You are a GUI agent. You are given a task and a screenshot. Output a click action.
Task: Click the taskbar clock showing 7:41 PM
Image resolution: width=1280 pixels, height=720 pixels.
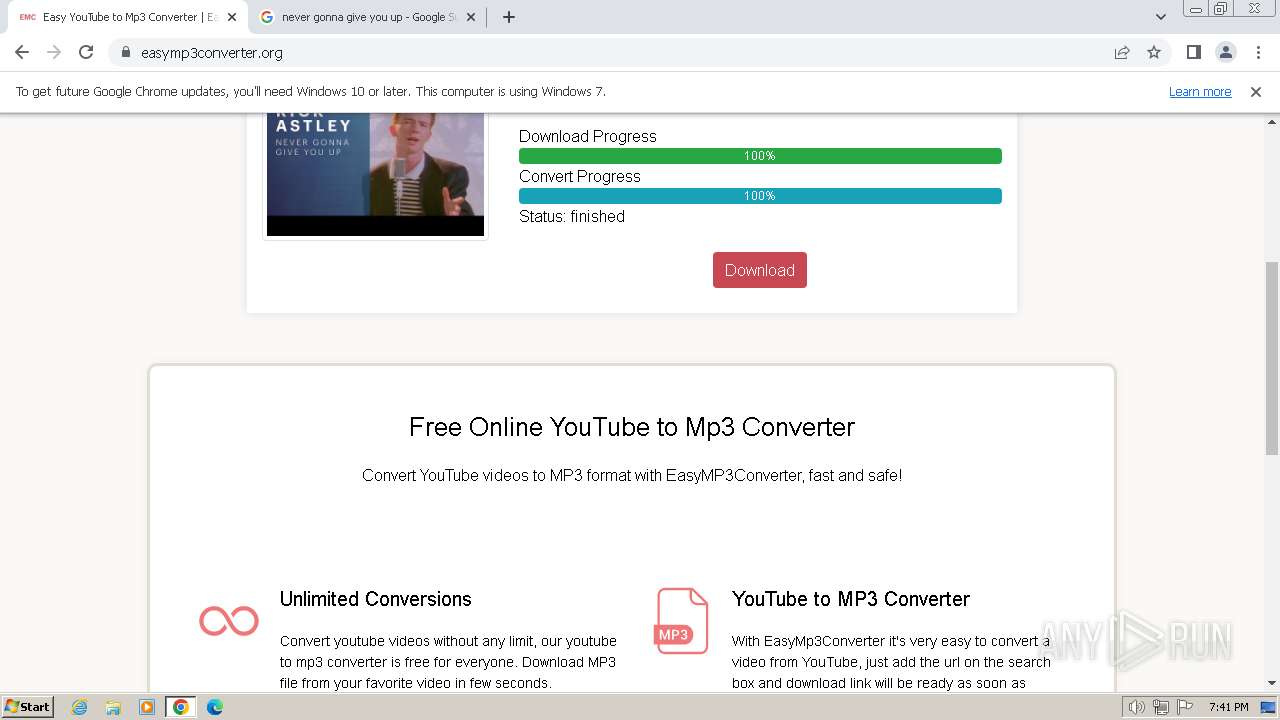[x=1229, y=707]
